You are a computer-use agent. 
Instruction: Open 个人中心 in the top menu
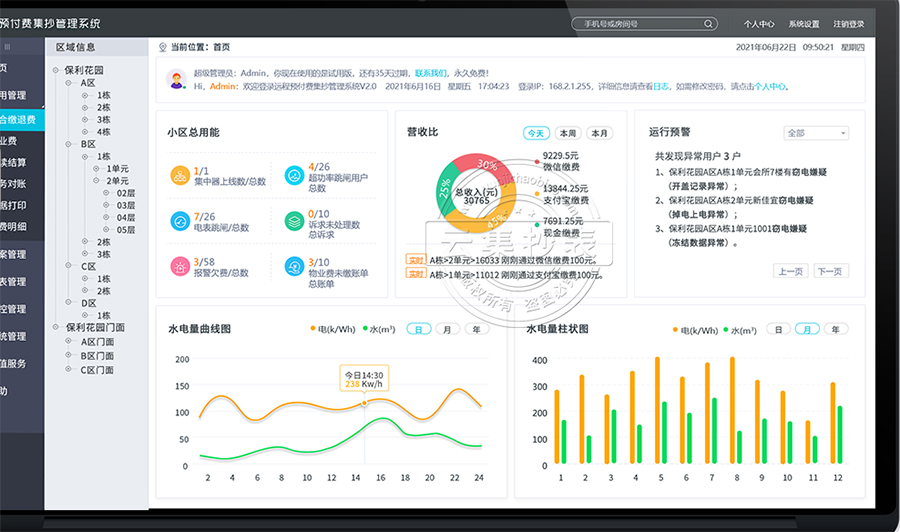click(x=759, y=23)
